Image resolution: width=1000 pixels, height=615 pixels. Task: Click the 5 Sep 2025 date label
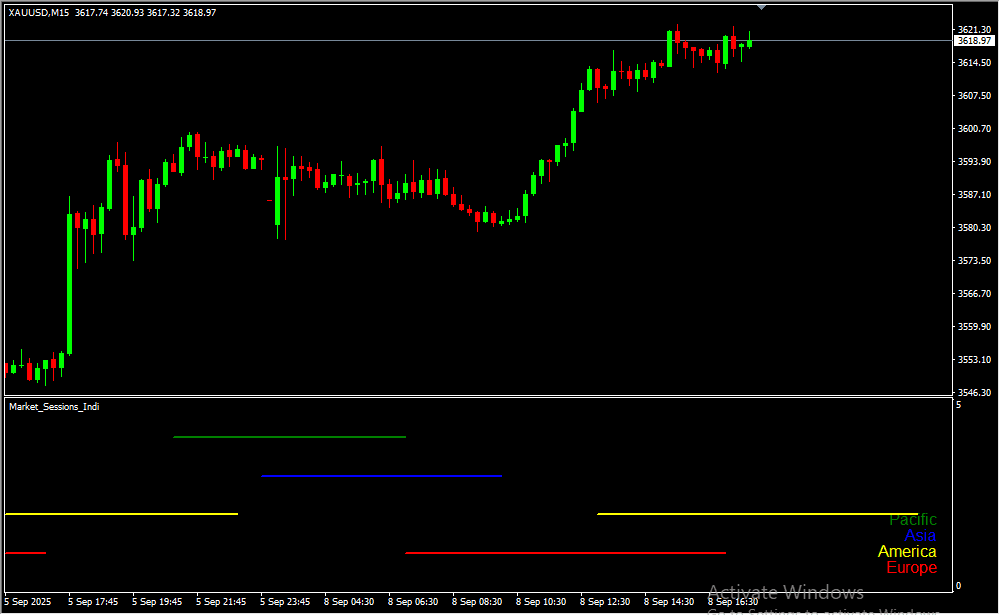coord(27,602)
